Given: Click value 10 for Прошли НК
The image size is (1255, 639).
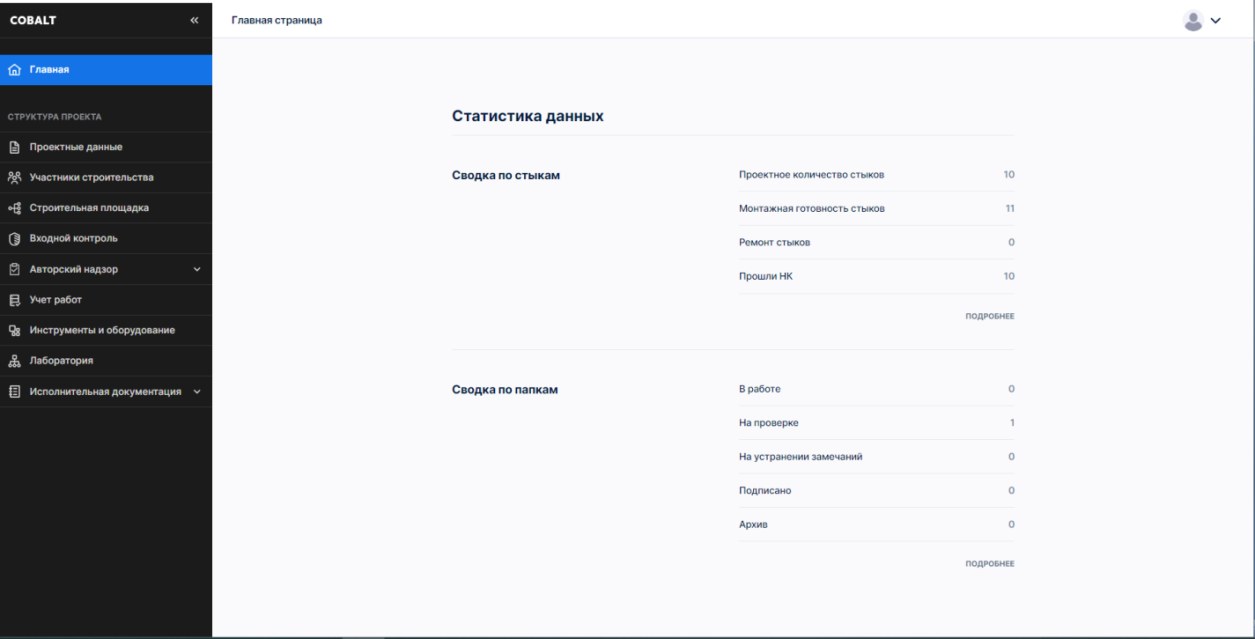Looking at the screenshot, I should click(x=1009, y=277).
